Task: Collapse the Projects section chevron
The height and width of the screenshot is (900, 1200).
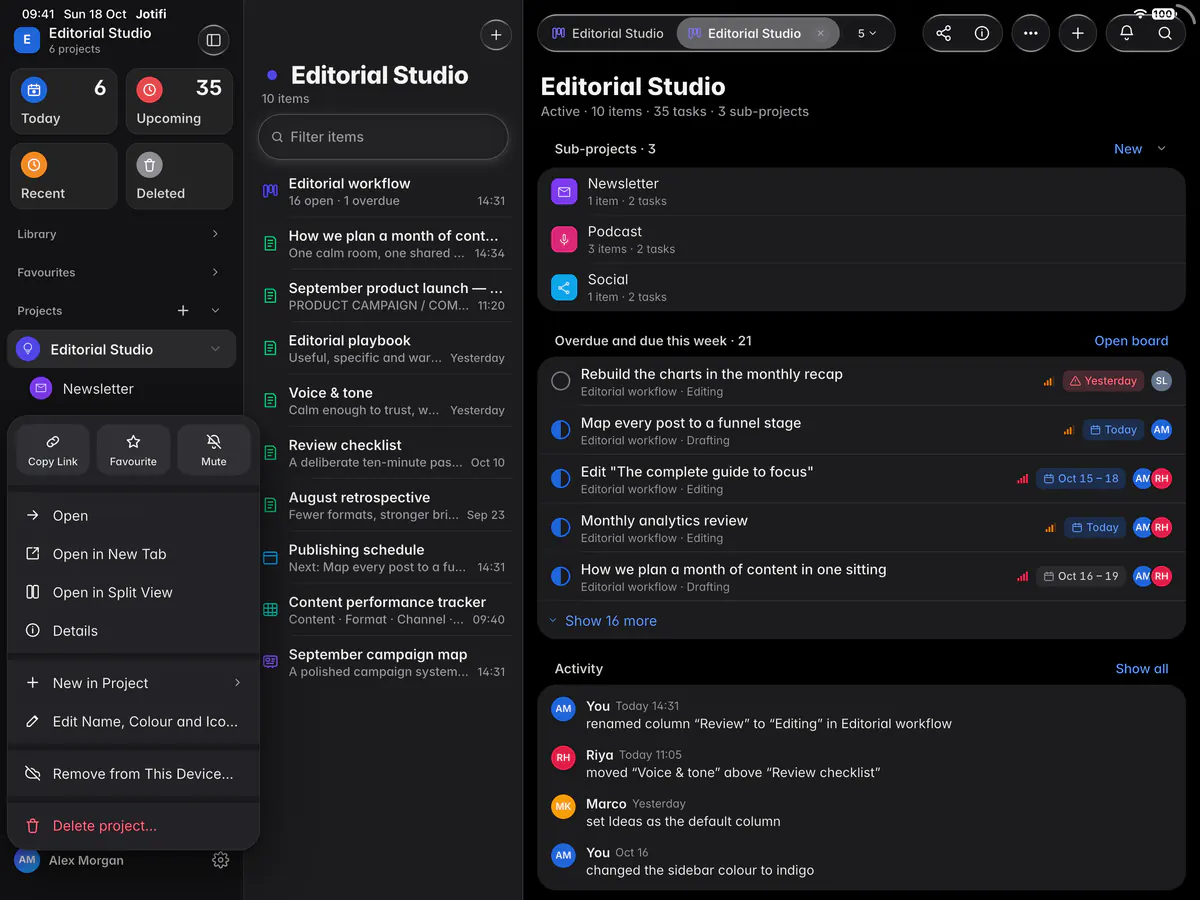Action: click(215, 311)
